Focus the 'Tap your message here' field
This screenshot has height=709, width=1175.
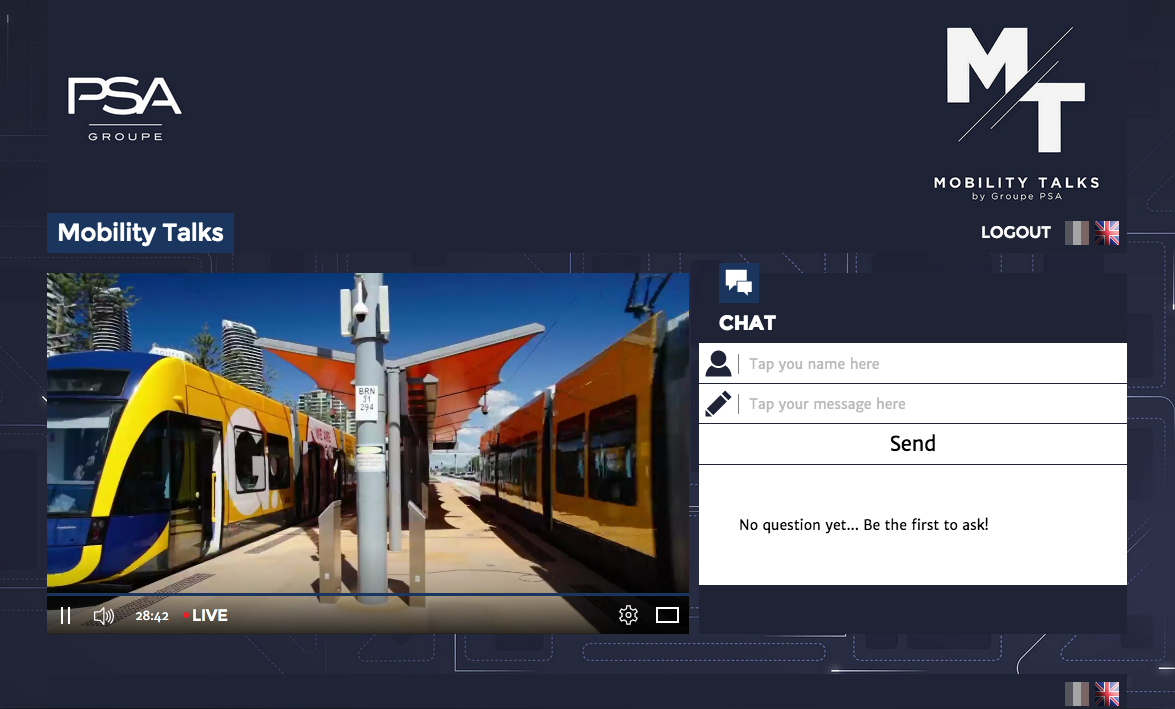913,404
